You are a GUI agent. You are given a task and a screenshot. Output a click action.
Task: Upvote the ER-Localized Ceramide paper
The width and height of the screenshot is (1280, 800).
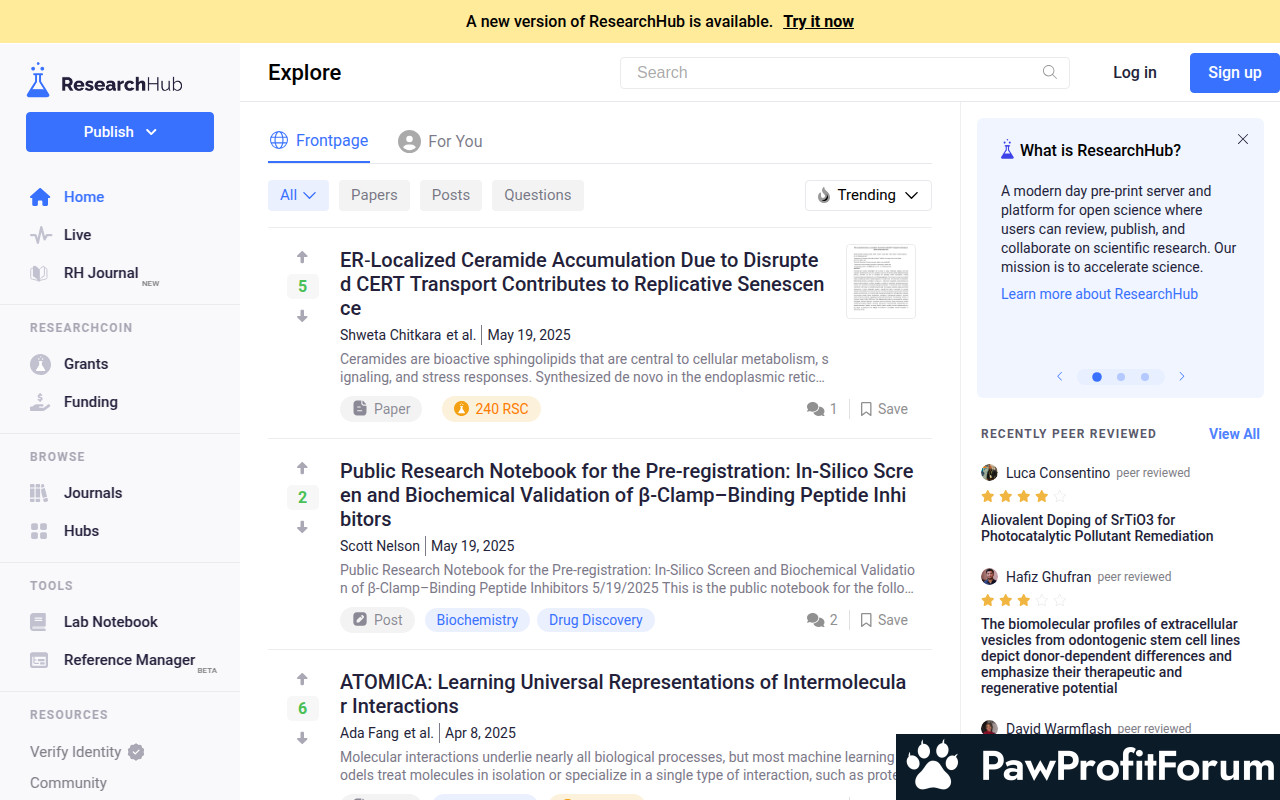(x=302, y=257)
